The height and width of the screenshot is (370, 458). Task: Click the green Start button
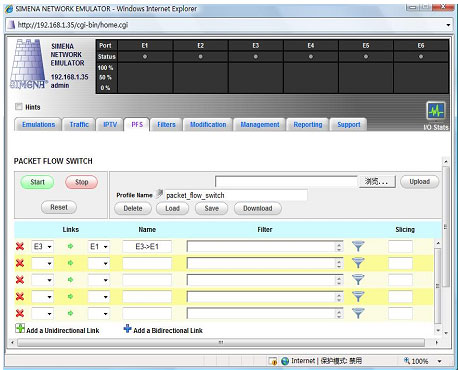(x=37, y=182)
